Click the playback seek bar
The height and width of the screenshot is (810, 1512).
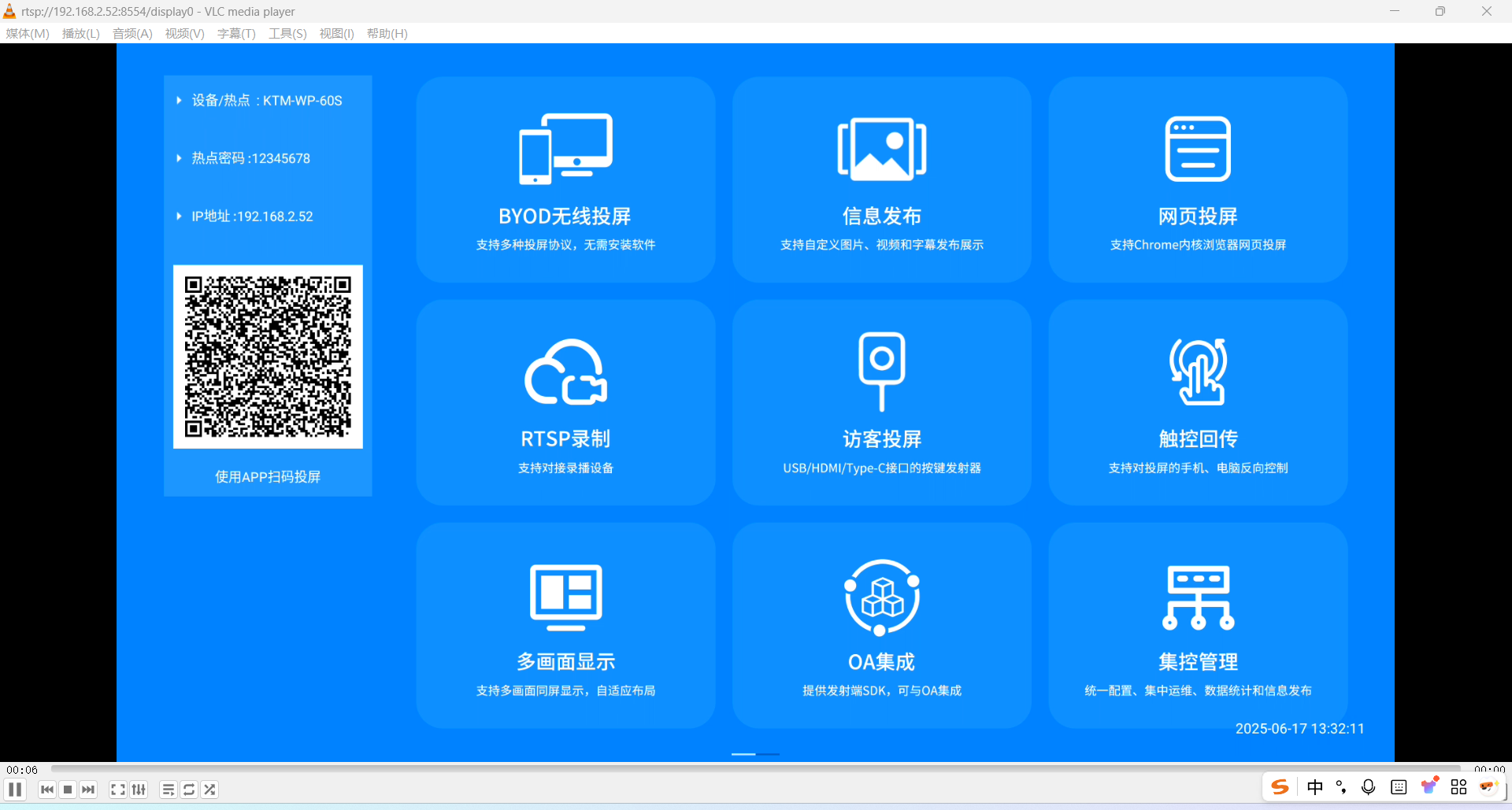[756, 768]
